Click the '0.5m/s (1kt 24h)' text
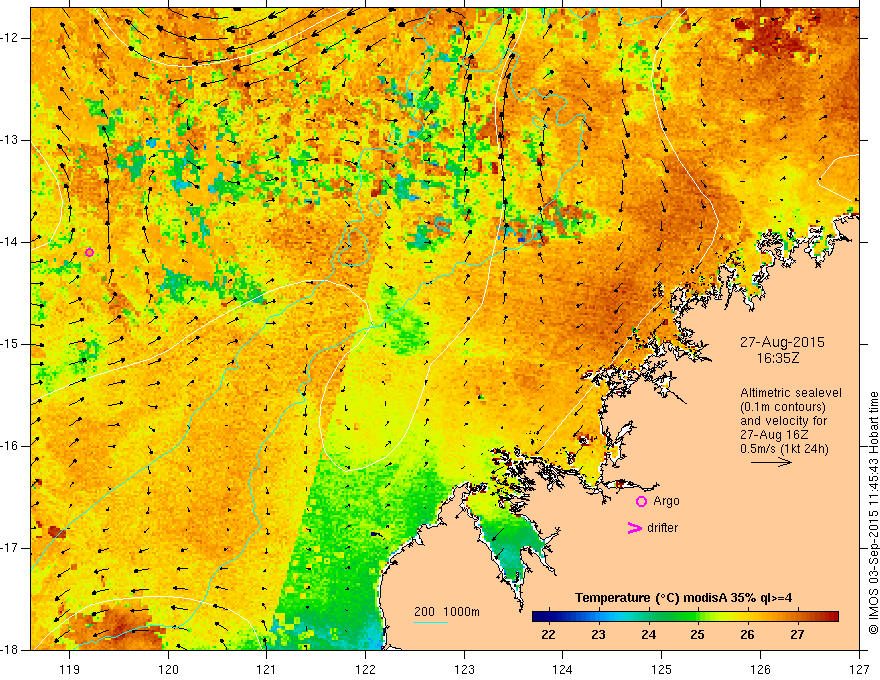 point(784,449)
